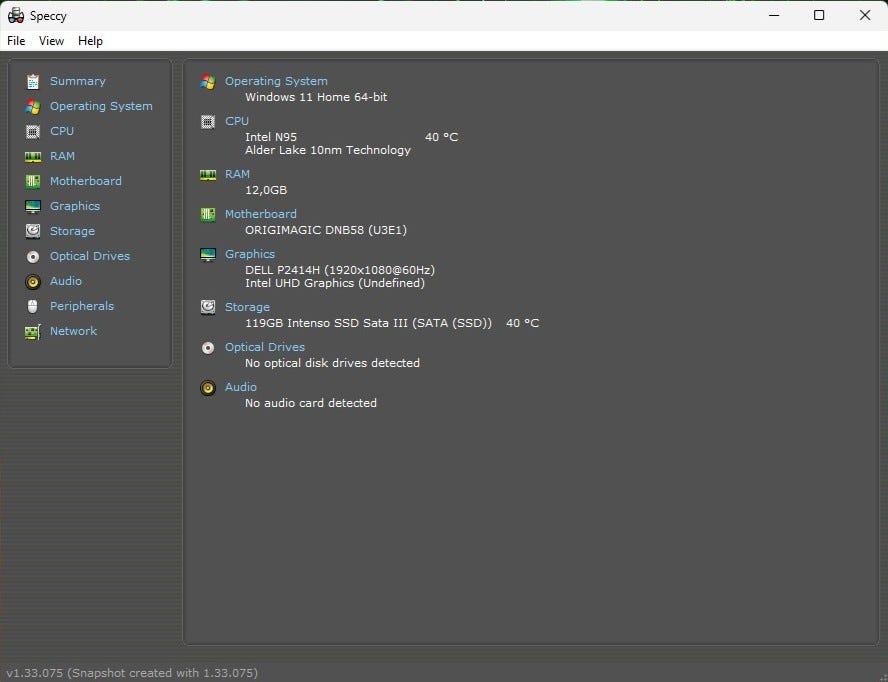Screen dimensions: 888x682
Task: Click the Optical Drives disc icon in sidebar
Action: pos(33,257)
